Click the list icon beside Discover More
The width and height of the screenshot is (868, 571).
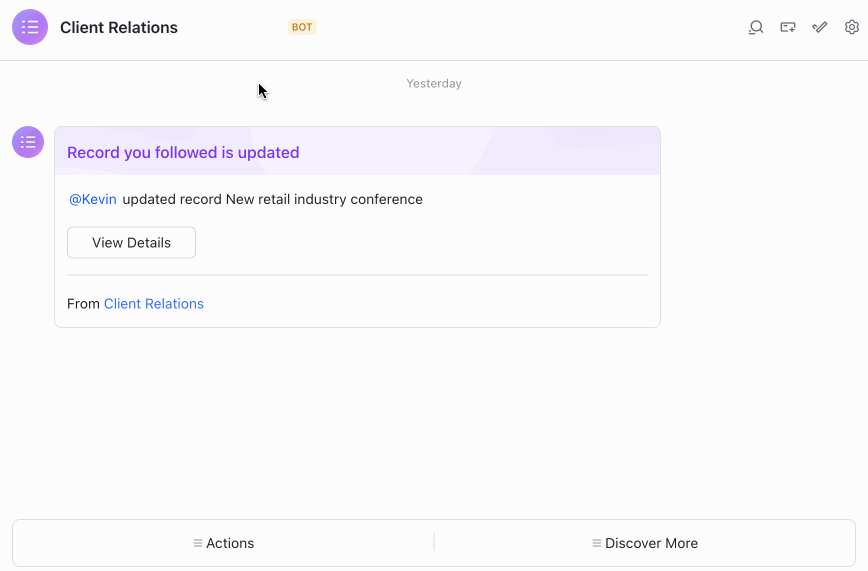[597, 543]
